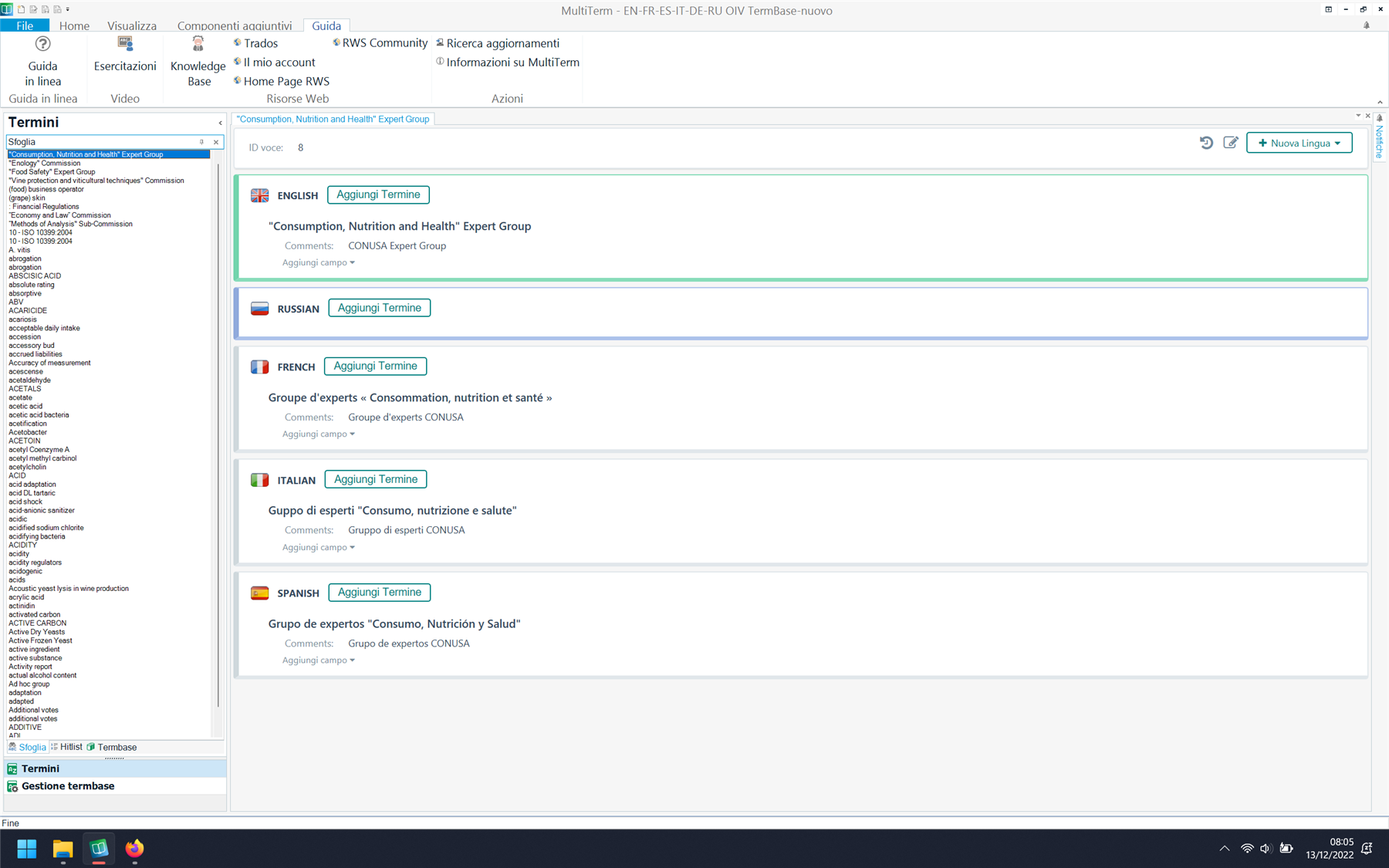Image resolution: width=1389 pixels, height=868 pixels.
Task: Open the Termini navigation view
Action: click(x=116, y=768)
